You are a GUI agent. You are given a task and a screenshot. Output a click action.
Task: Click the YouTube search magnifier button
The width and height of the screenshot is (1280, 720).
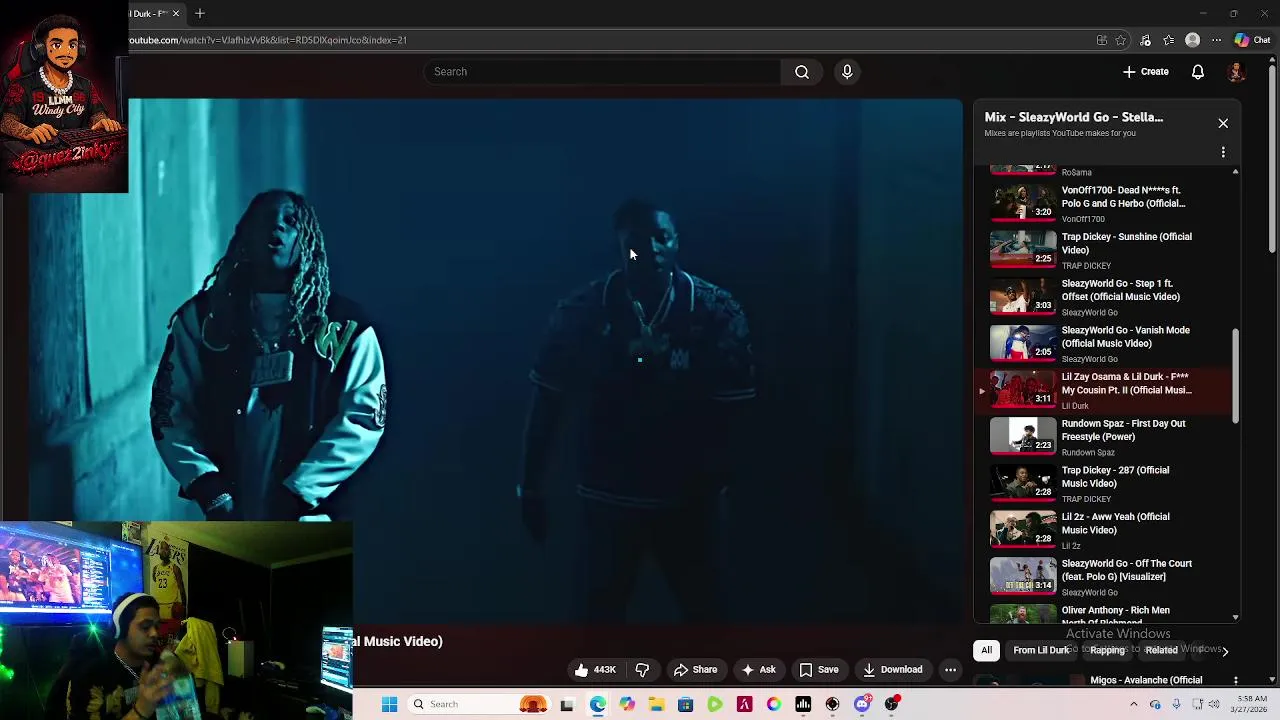pyautogui.click(x=802, y=72)
